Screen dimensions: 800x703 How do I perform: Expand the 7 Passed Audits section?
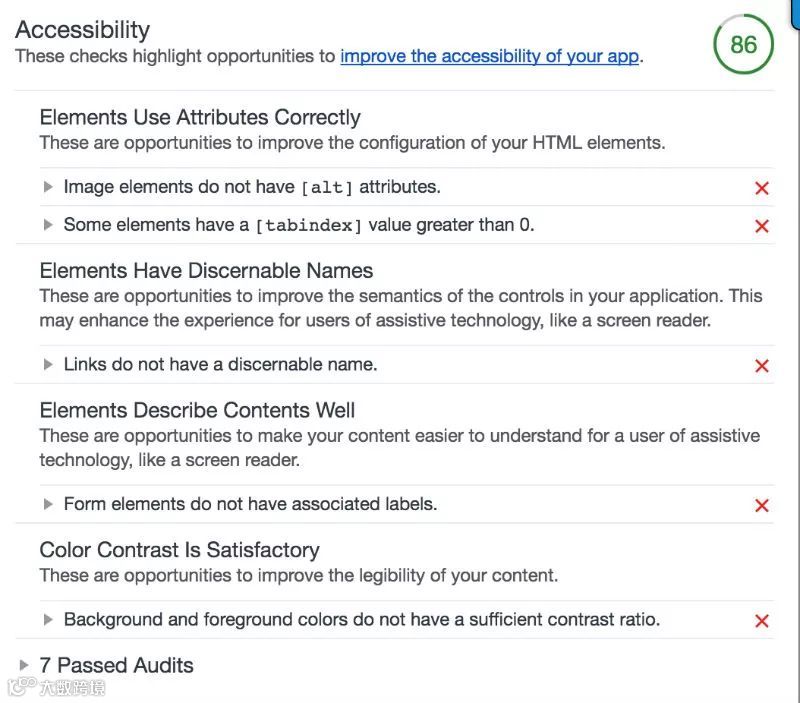click(x=24, y=665)
